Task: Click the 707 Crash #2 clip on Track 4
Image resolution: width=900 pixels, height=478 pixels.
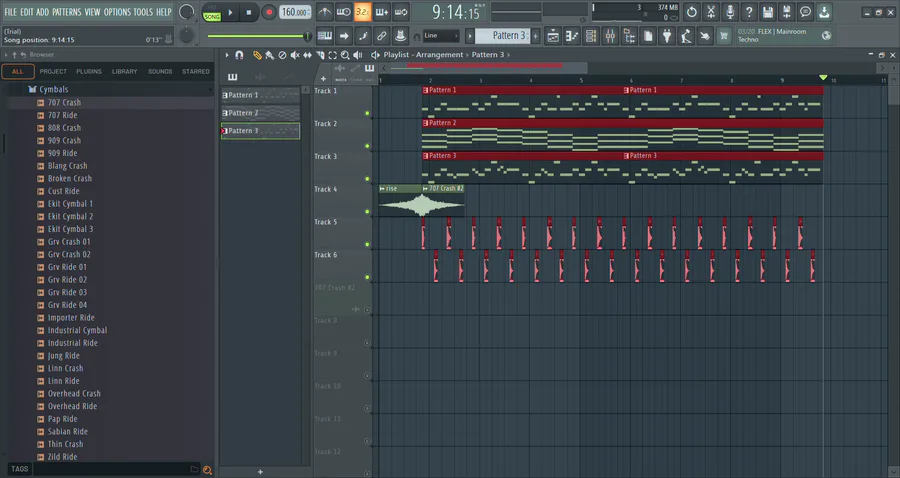Action: [443, 200]
